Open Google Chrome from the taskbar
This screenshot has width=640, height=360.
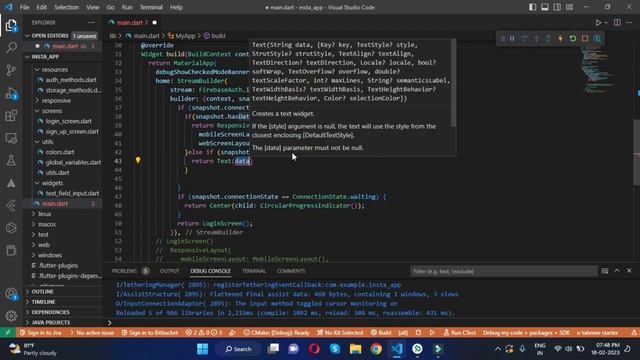376,349
